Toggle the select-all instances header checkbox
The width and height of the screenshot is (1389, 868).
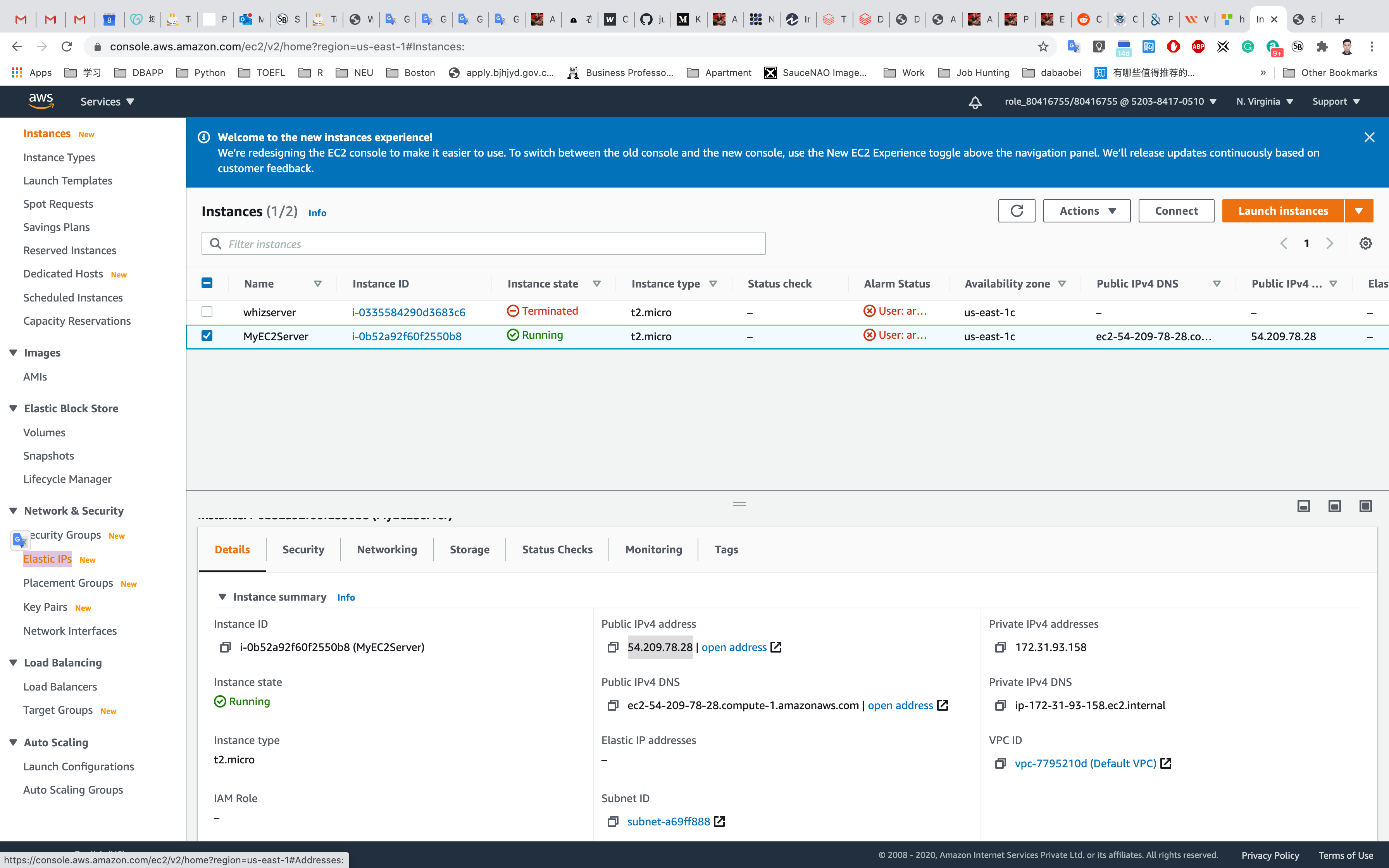click(x=207, y=283)
